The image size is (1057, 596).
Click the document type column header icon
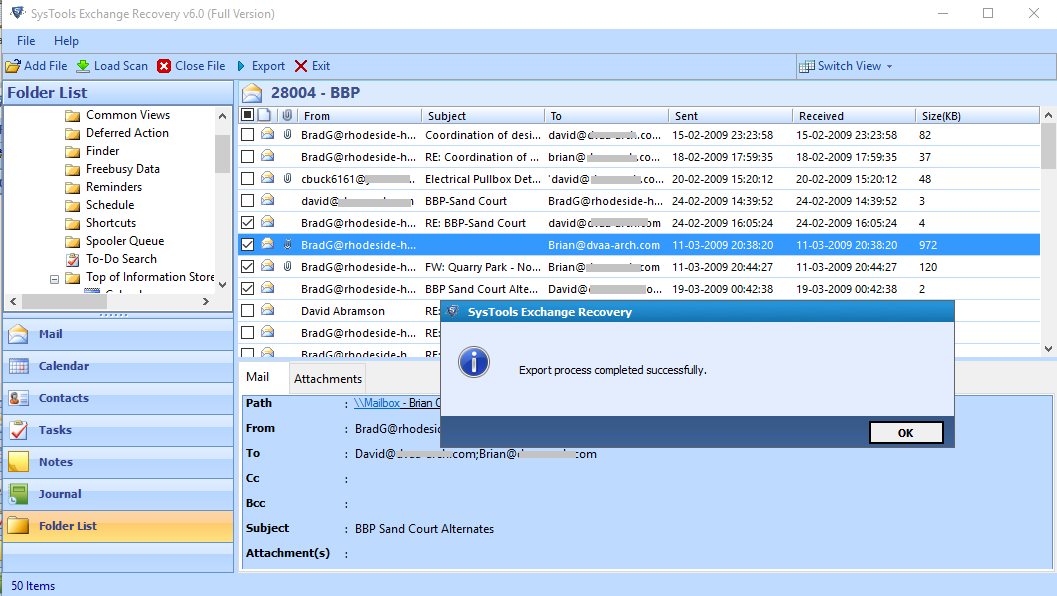265,115
